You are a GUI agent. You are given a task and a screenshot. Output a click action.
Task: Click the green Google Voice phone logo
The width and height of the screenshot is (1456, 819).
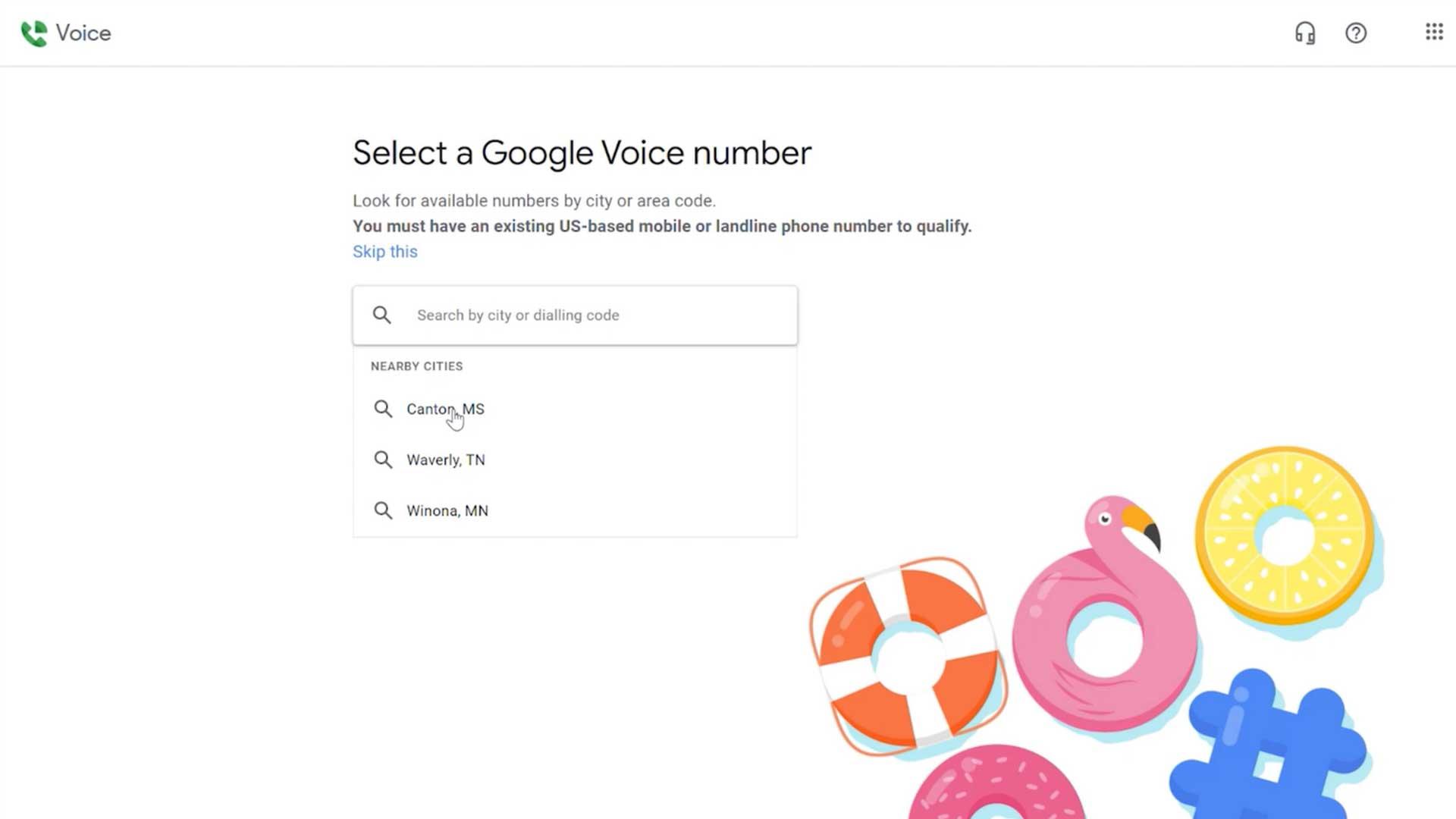tap(34, 33)
